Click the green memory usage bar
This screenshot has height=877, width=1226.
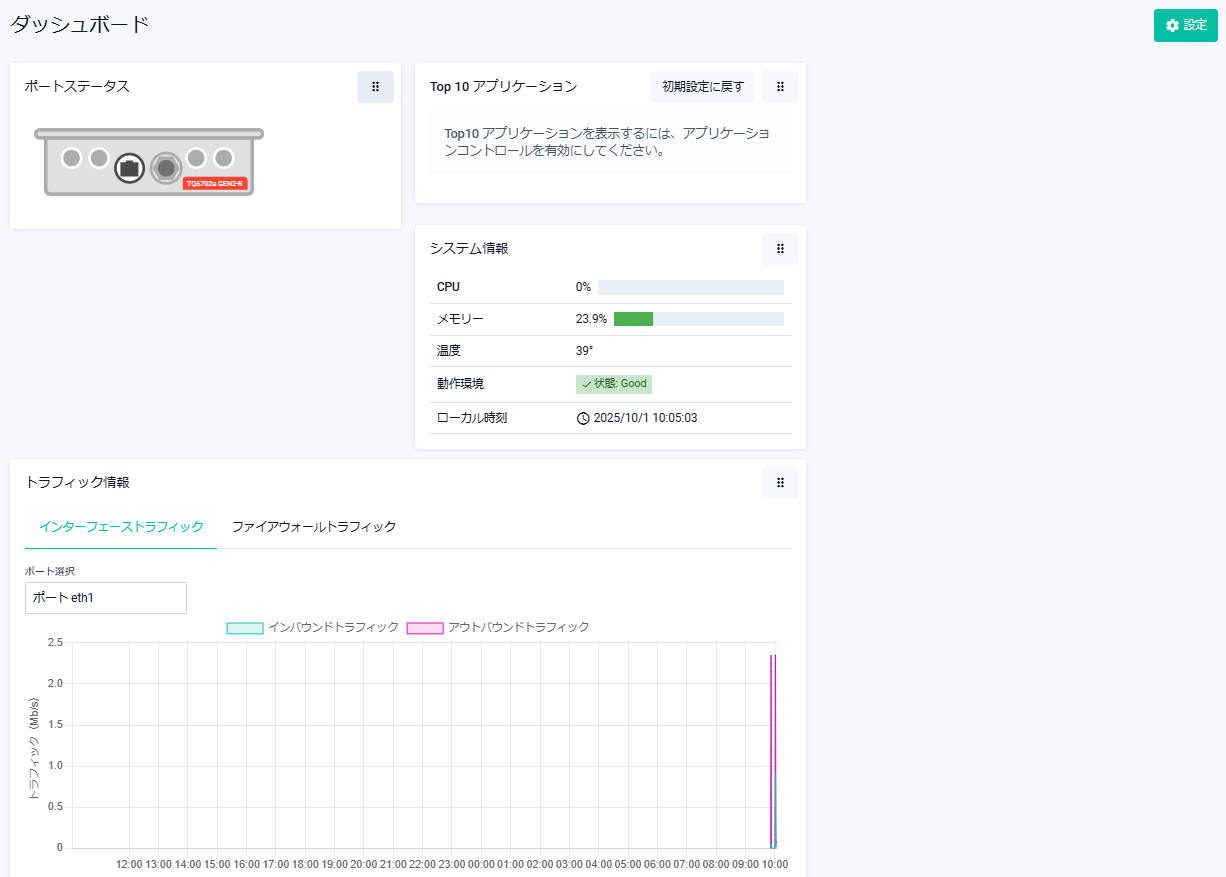point(633,319)
